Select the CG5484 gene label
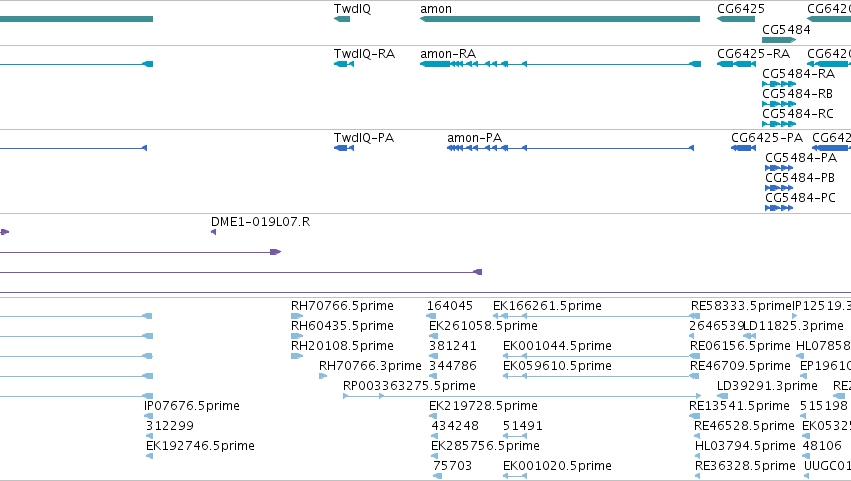The width and height of the screenshot is (851, 481). [786, 30]
